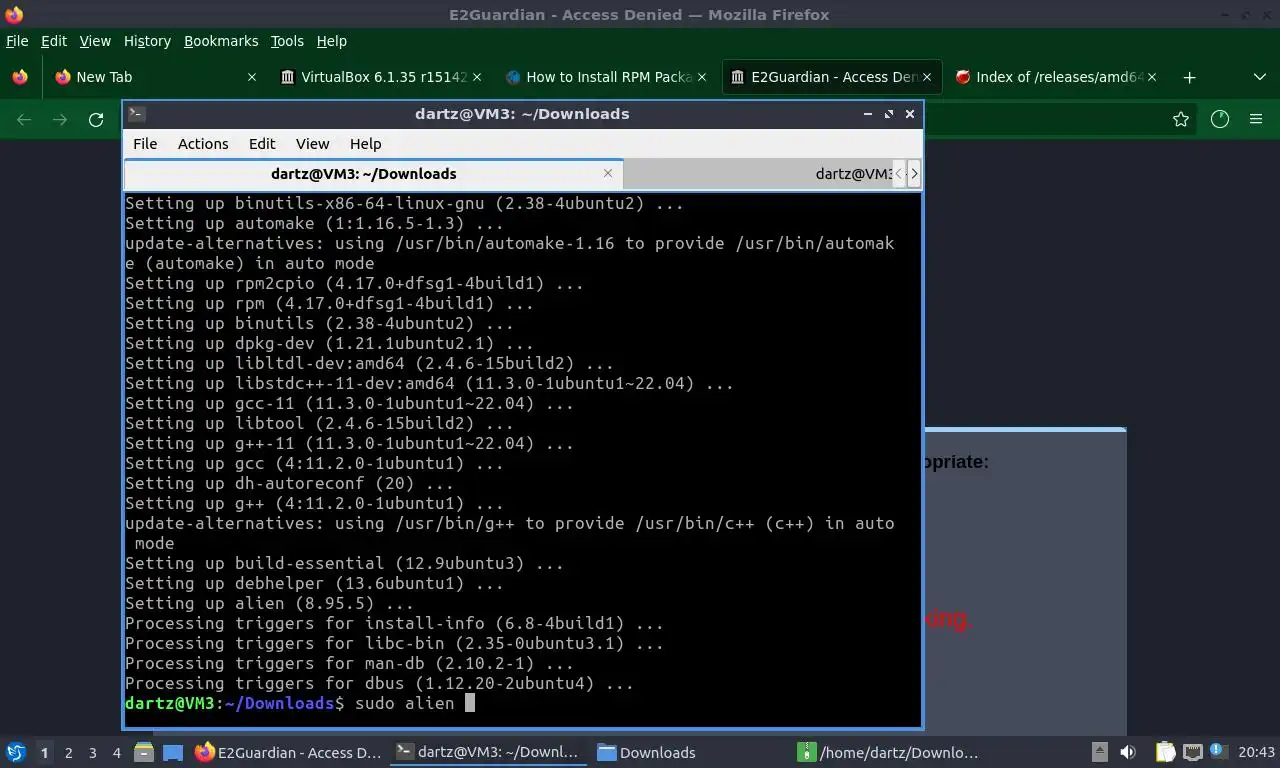Click the clock showing 20:43
The width and height of the screenshot is (1280, 768).
pos(1256,752)
